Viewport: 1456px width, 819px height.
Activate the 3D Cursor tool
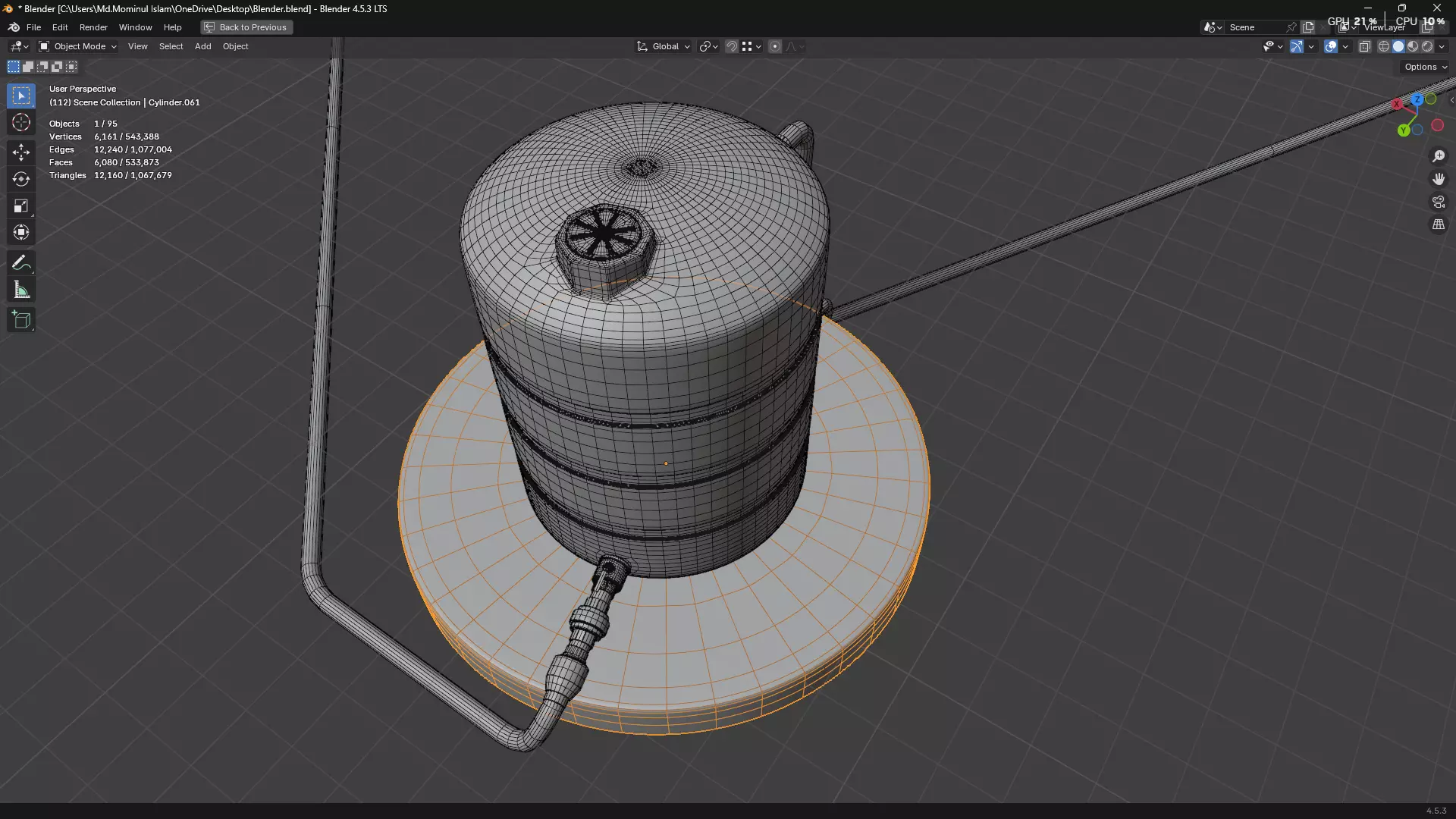[21, 123]
